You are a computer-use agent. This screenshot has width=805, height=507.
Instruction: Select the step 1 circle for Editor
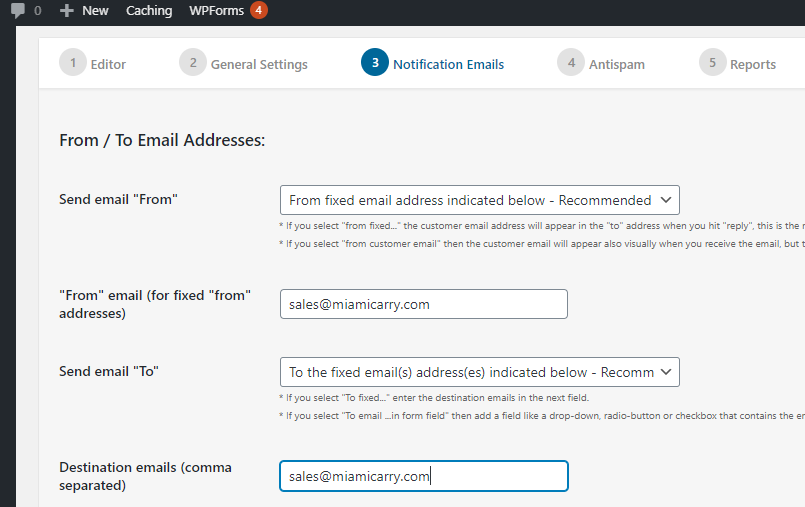(x=73, y=63)
